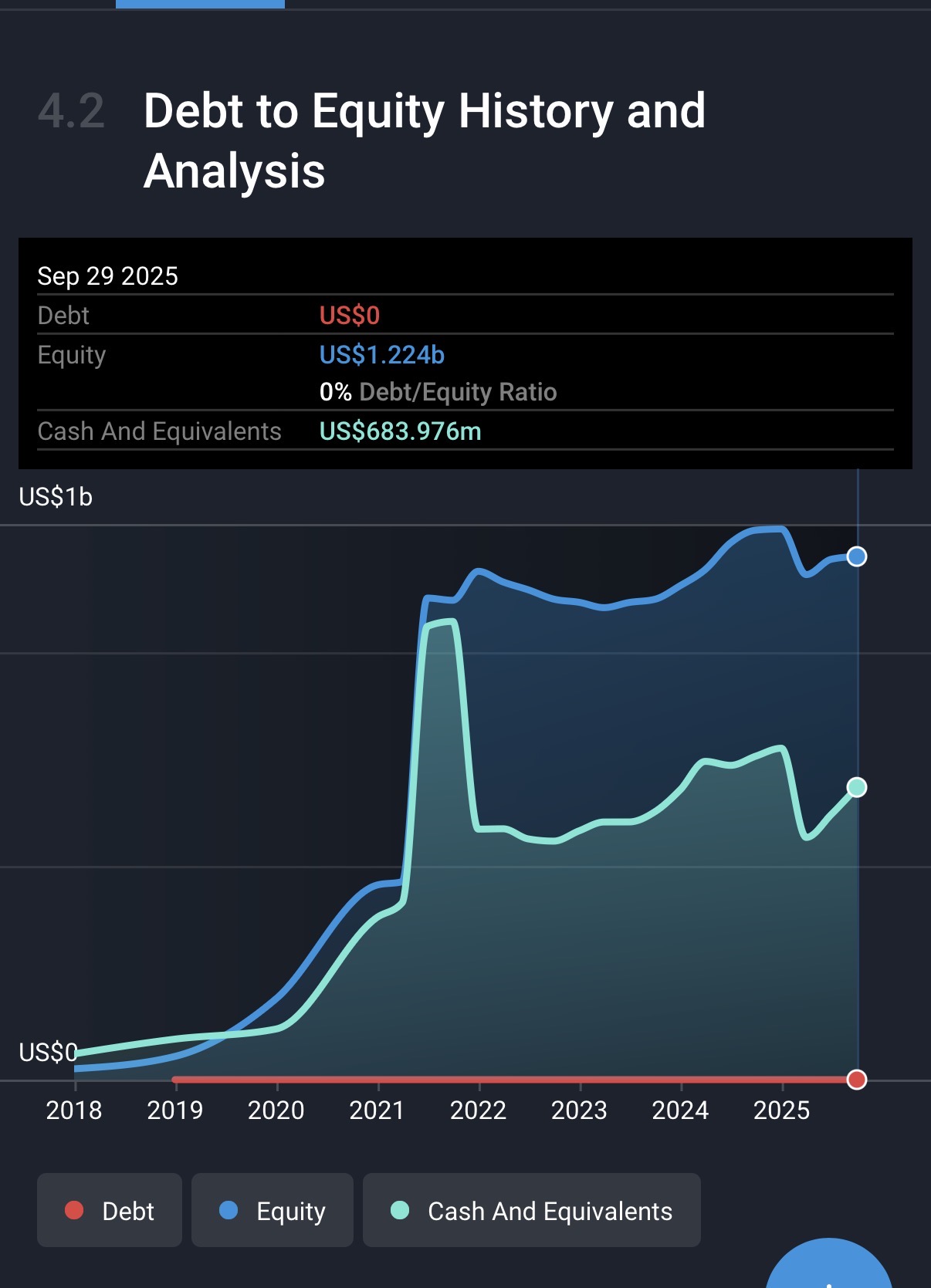Tap the active blue tab indicator
Screen dimensions: 931x1288
pyautogui.click(x=200, y=4)
